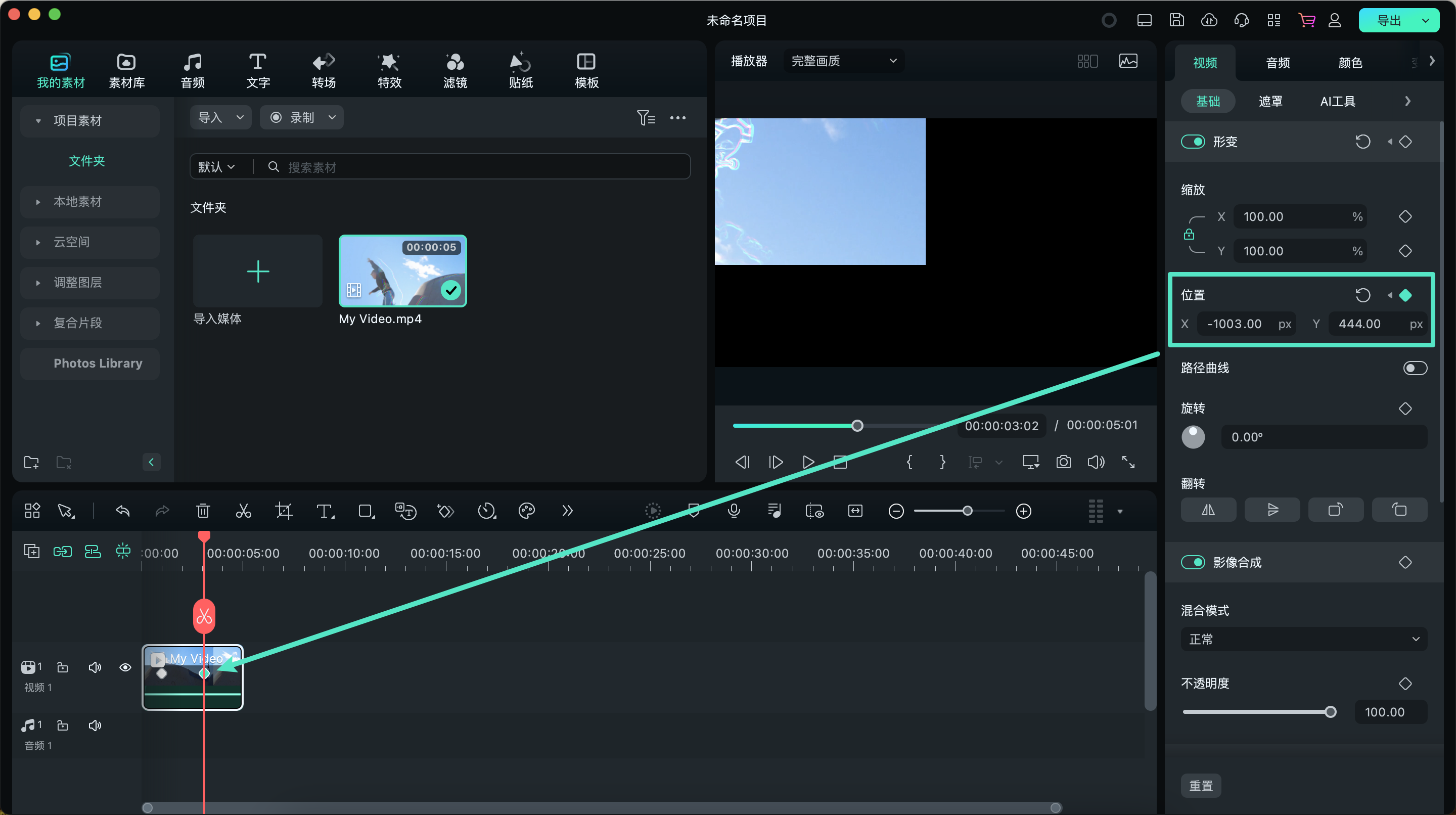Open the speed adjustment icon
Screen dimensions: 1456x815
[x=486, y=511]
